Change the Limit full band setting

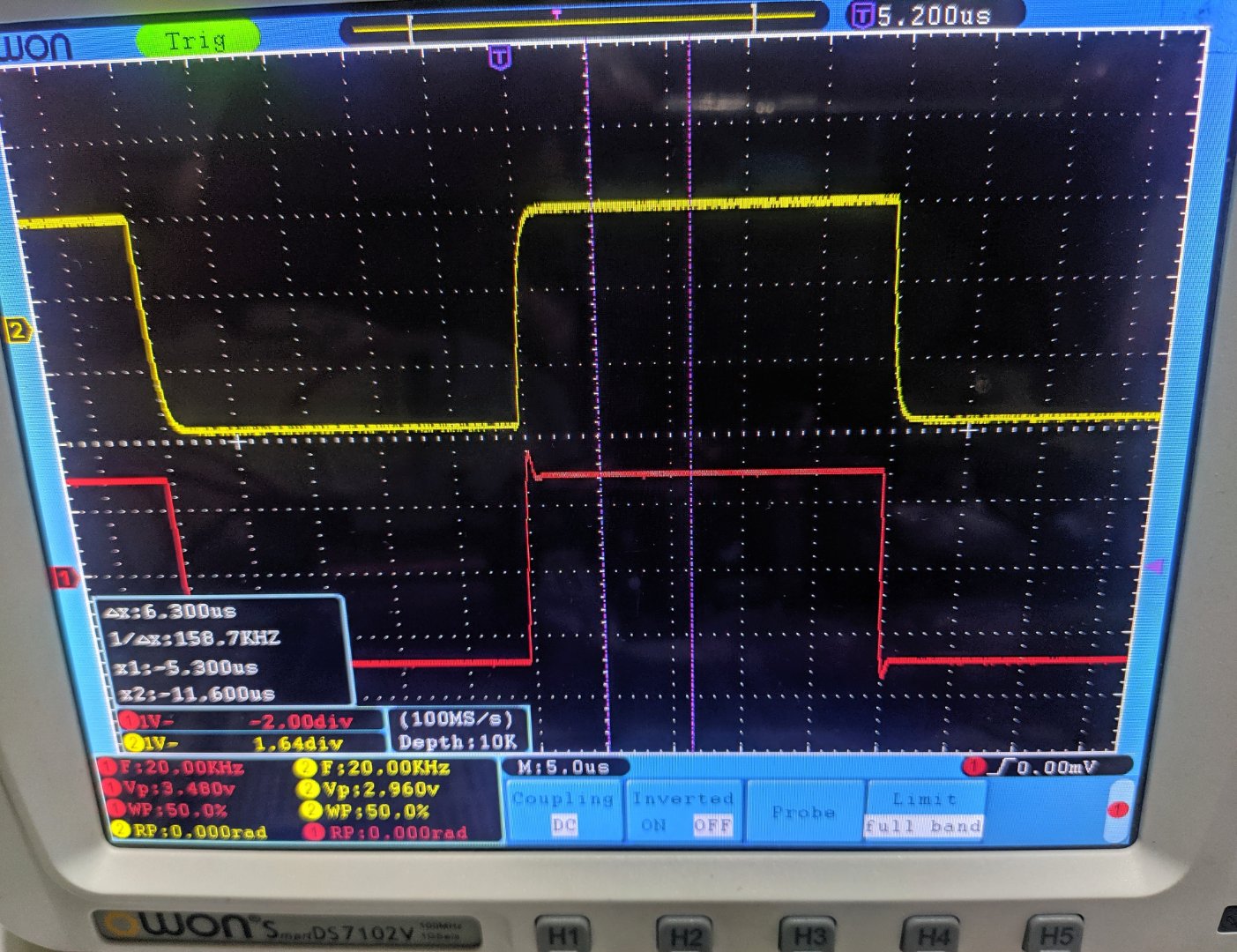923,812
